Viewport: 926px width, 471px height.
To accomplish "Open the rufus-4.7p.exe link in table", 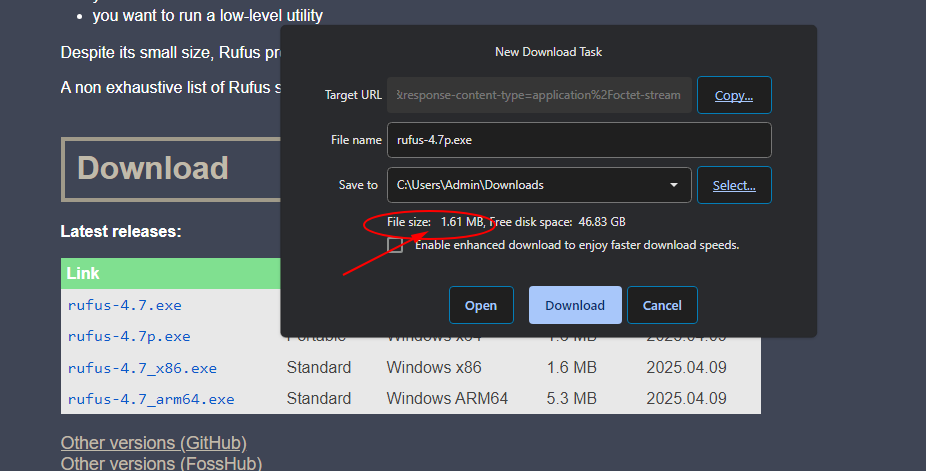I will pos(129,336).
